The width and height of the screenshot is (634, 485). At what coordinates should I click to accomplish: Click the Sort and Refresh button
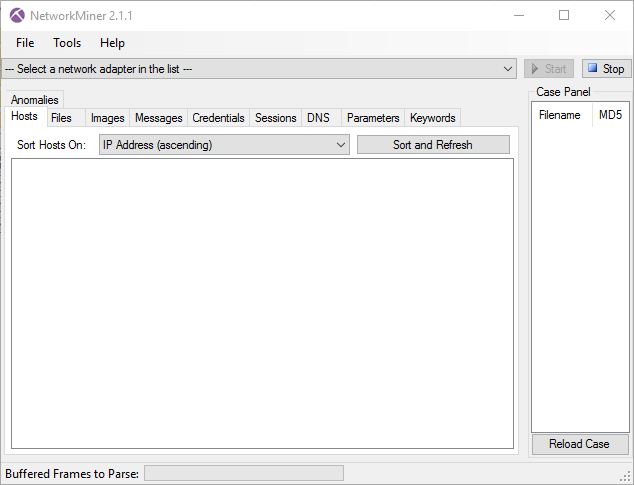pyautogui.click(x=432, y=145)
